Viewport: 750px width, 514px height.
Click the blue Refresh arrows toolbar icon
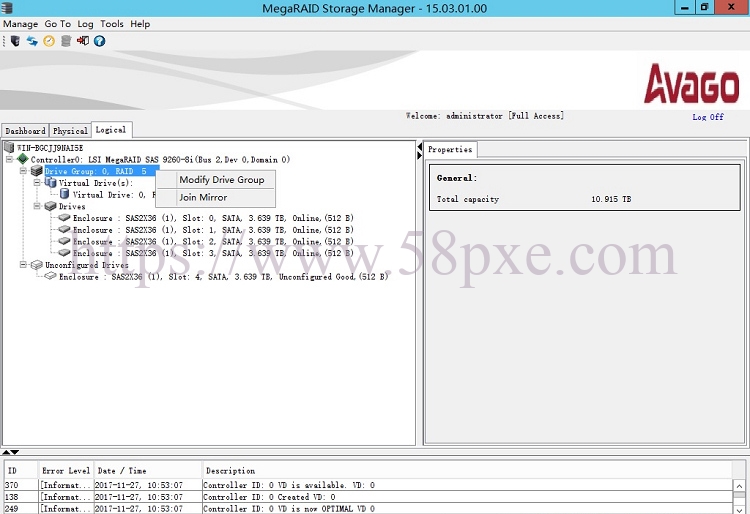click(x=32, y=41)
